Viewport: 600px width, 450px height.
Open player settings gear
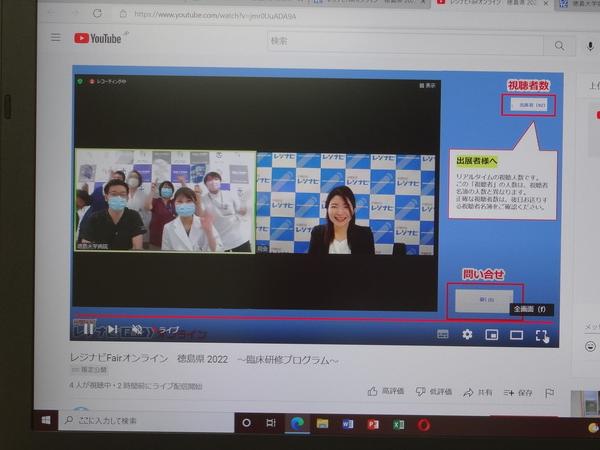[467, 334]
